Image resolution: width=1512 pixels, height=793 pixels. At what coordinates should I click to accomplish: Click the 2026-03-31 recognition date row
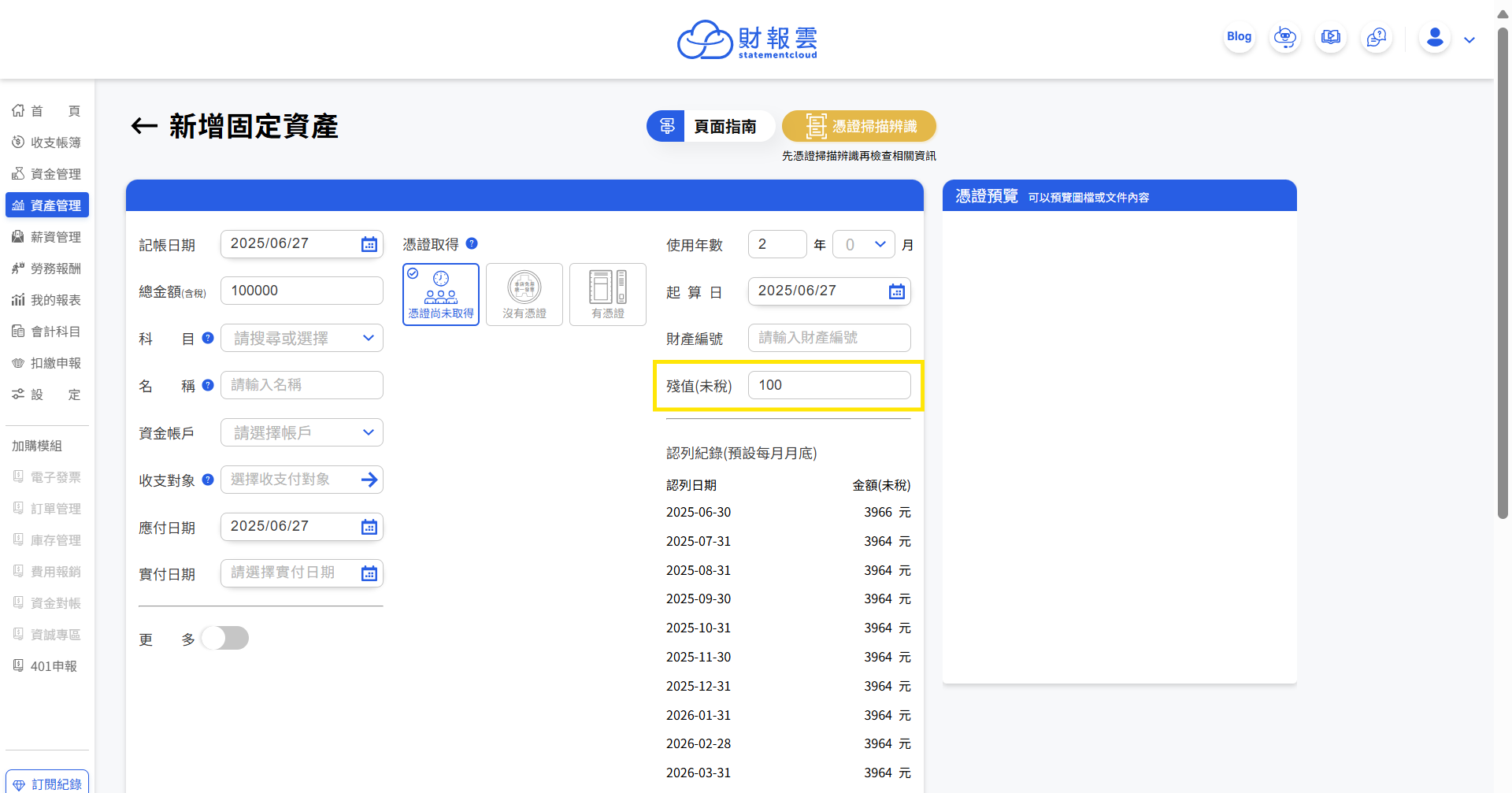pos(788,773)
